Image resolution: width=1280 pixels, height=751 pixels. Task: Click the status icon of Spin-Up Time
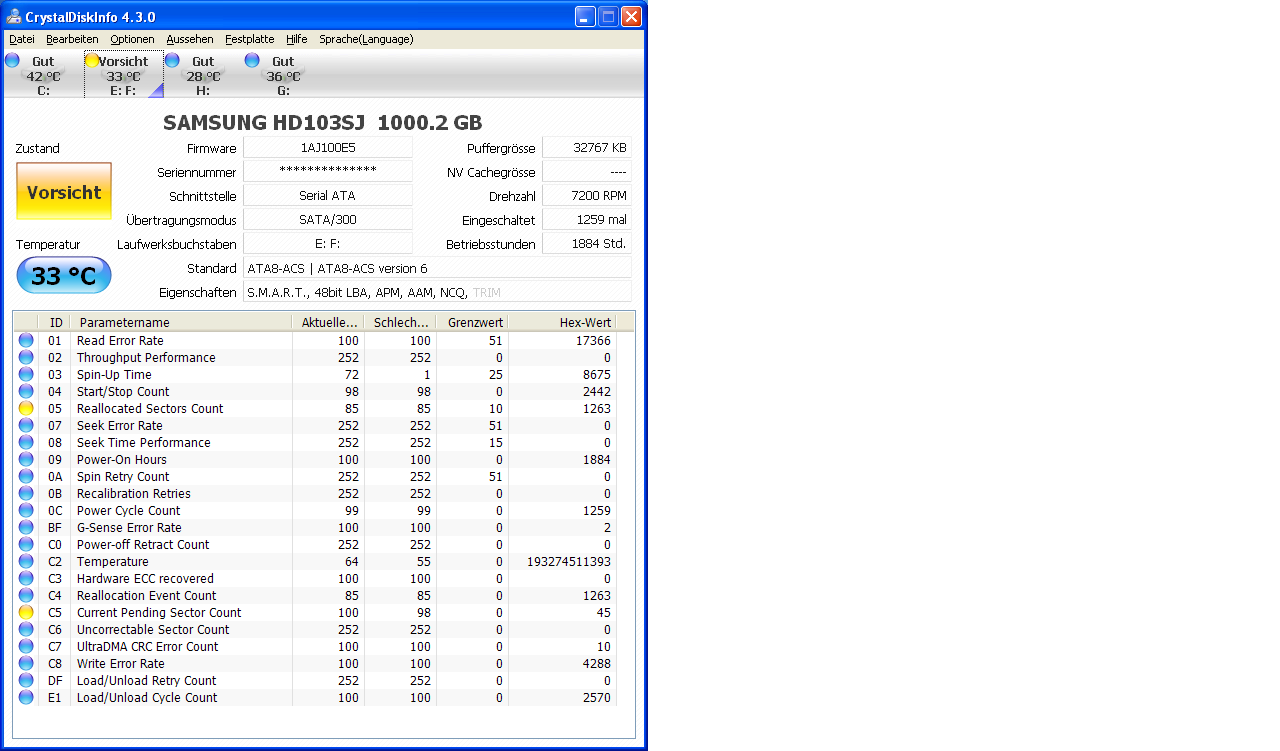(26, 375)
